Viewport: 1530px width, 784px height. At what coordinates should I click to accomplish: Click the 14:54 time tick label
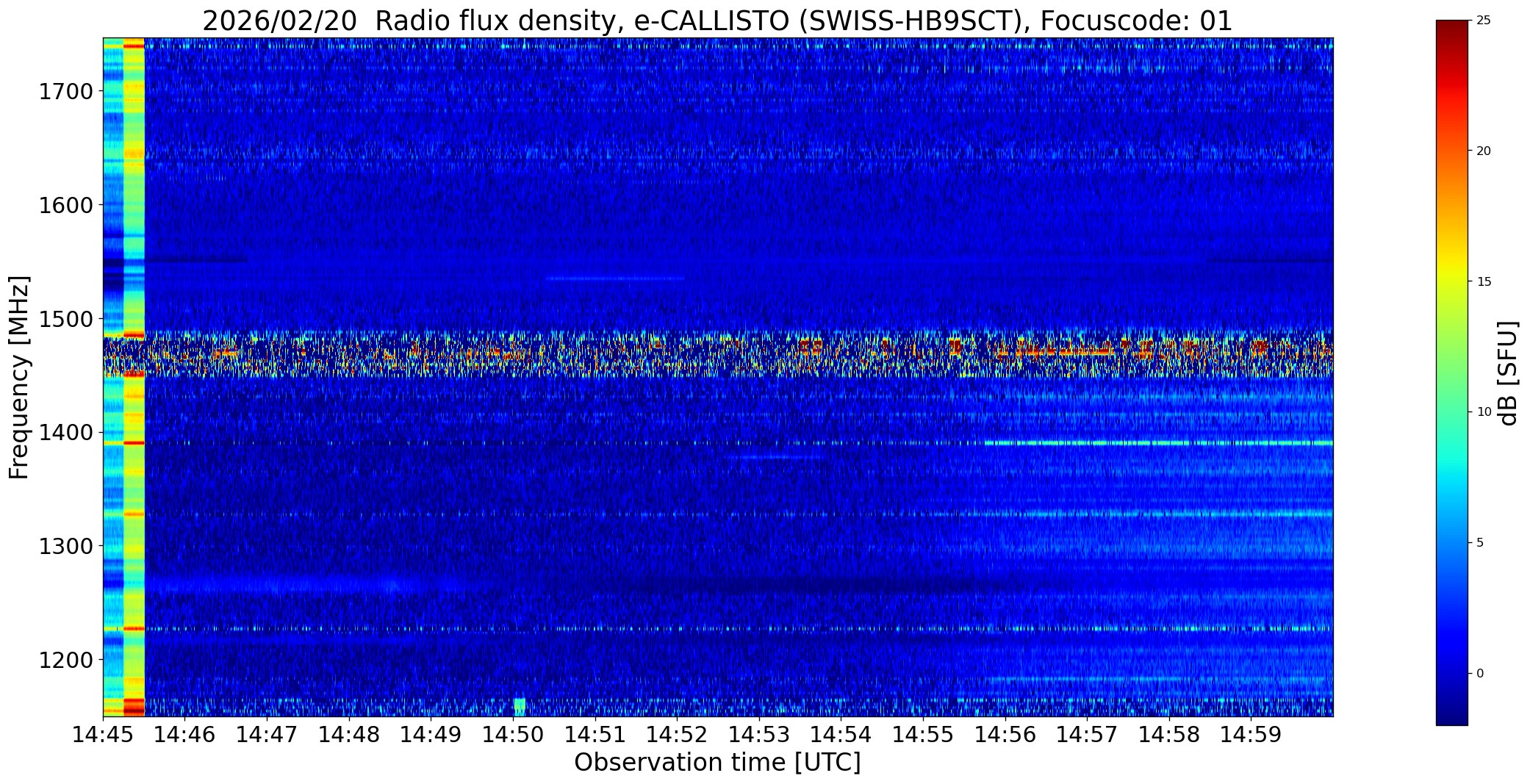pyautogui.click(x=841, y=734)
